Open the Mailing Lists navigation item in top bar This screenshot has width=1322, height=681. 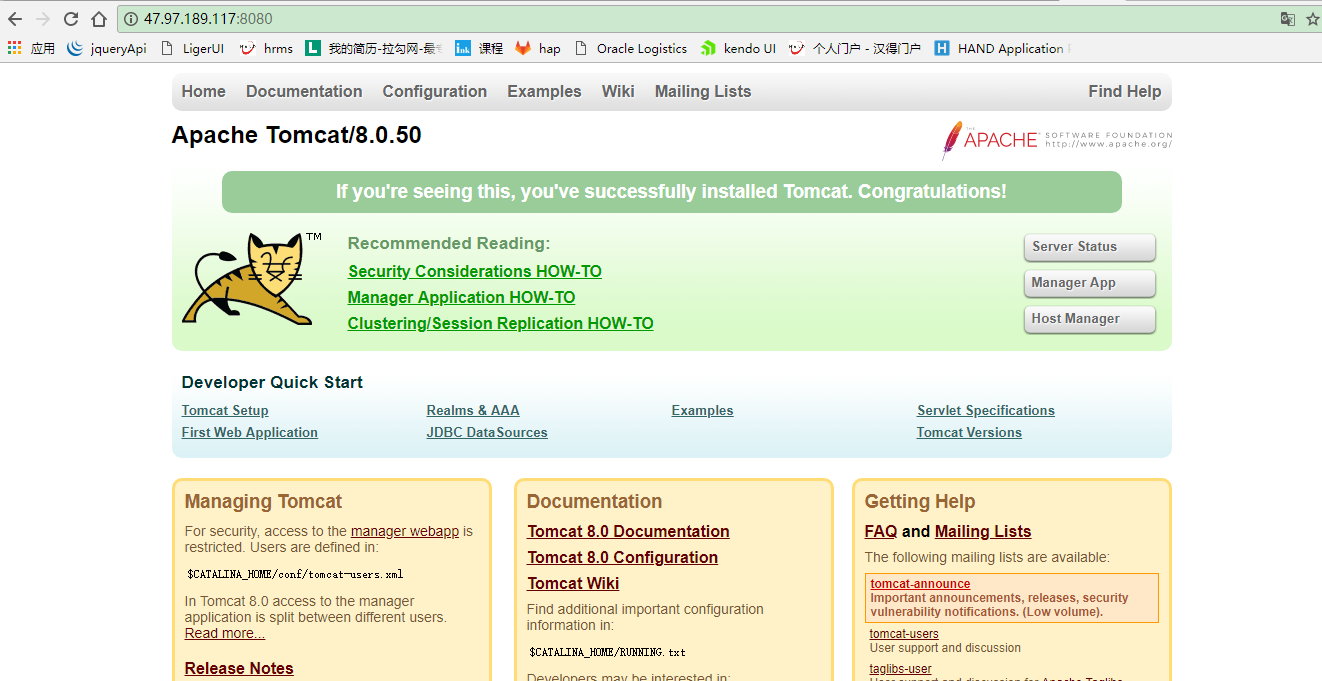pos(703,91)
